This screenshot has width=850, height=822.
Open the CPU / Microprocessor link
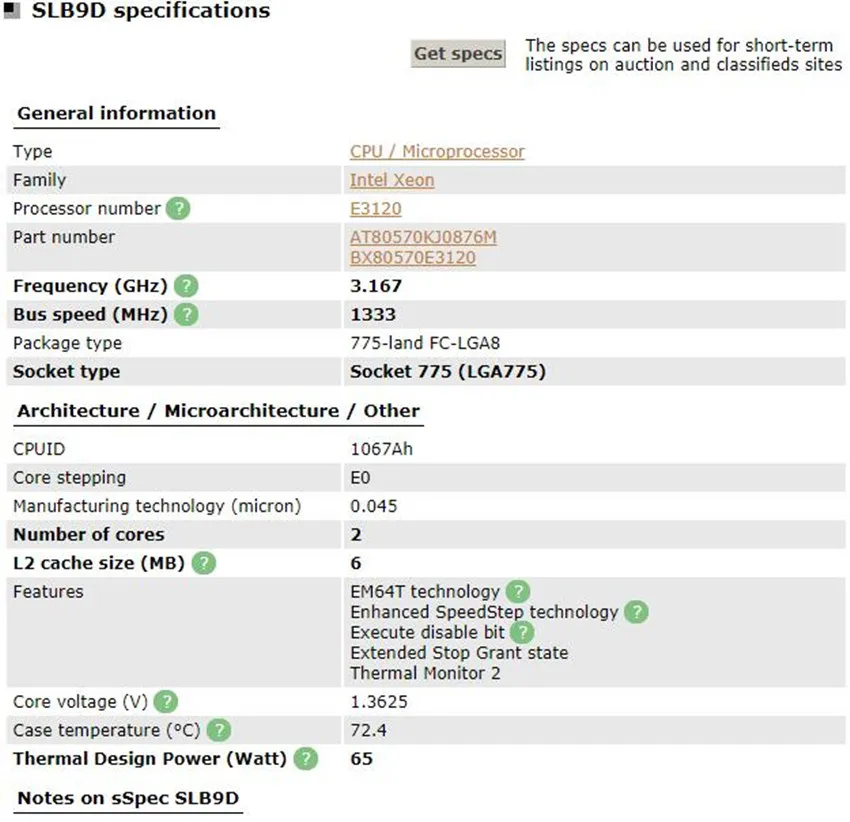(437, 152)
